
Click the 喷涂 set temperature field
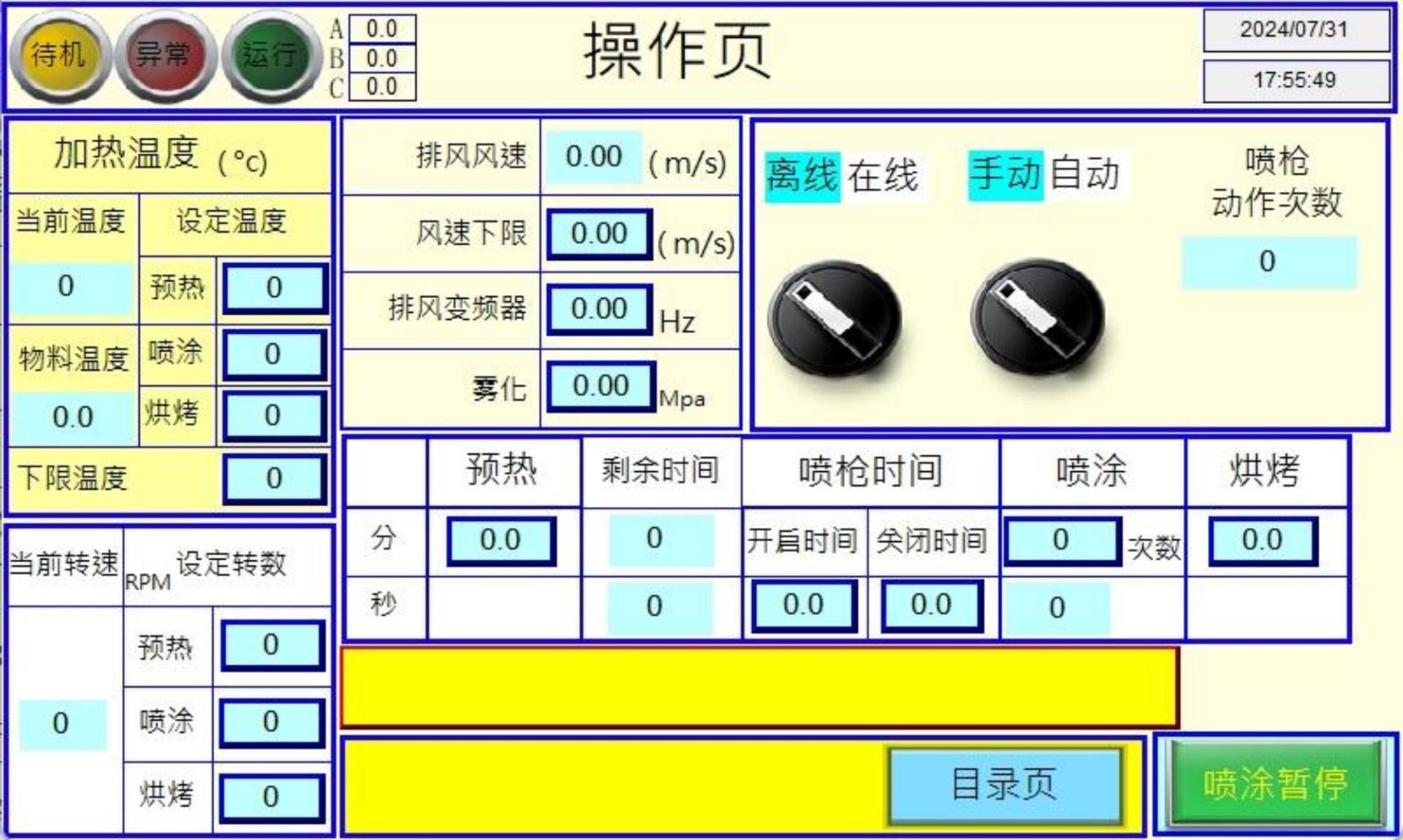pos(274,354)
